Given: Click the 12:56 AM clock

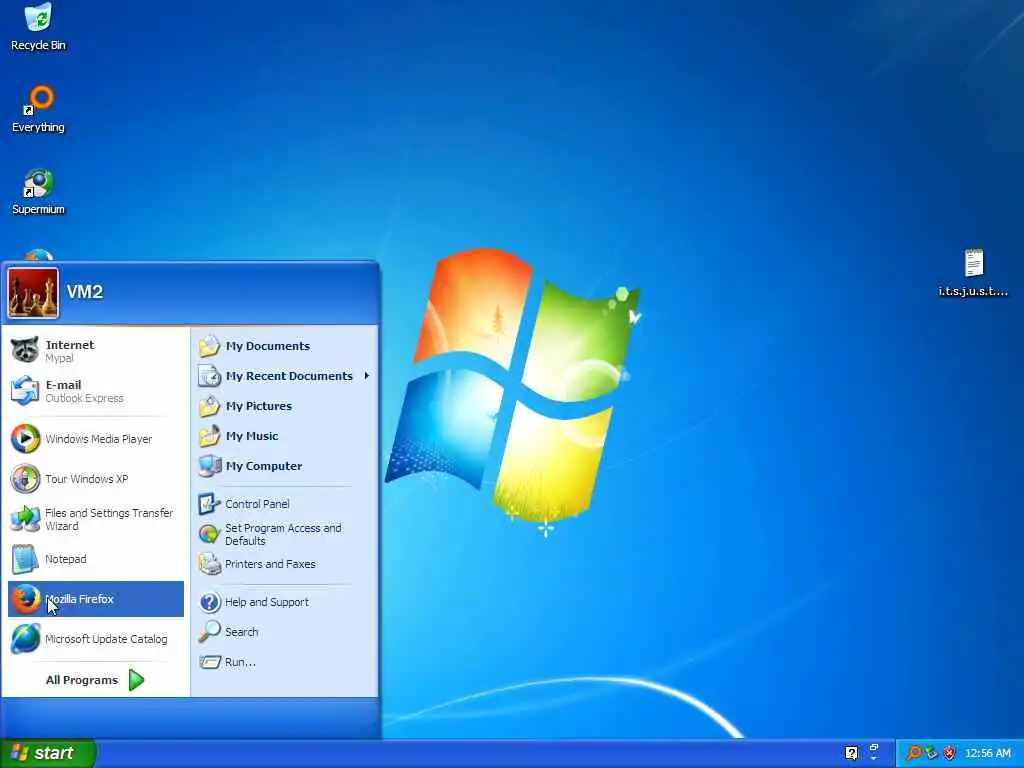Looking at the screenshot, I should tap(987, 754).
